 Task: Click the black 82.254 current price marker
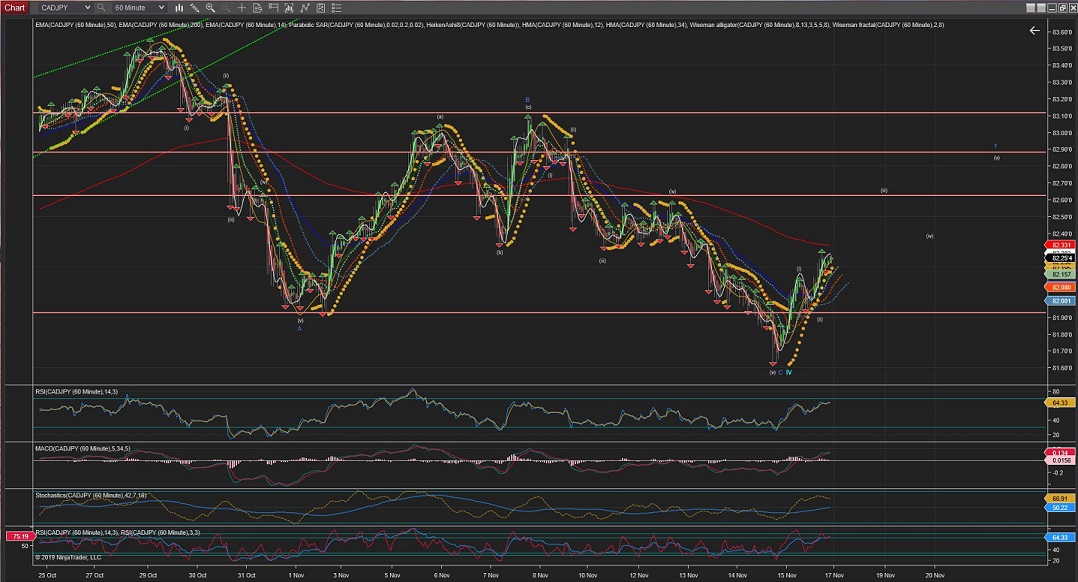point(1060,257)
